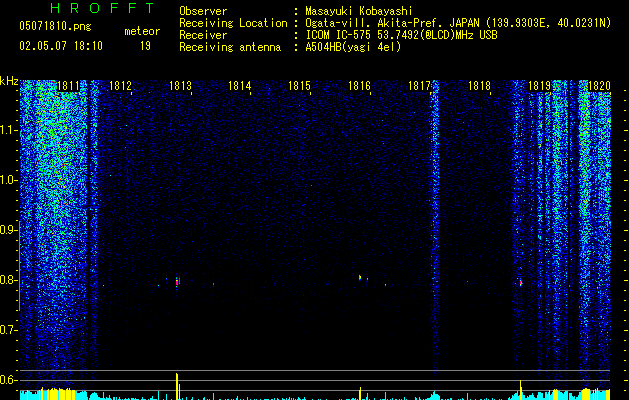Click the observer name Masayuki Kobayashi
The height and width of the screenshot is (400, 629).
coord(359,11)
